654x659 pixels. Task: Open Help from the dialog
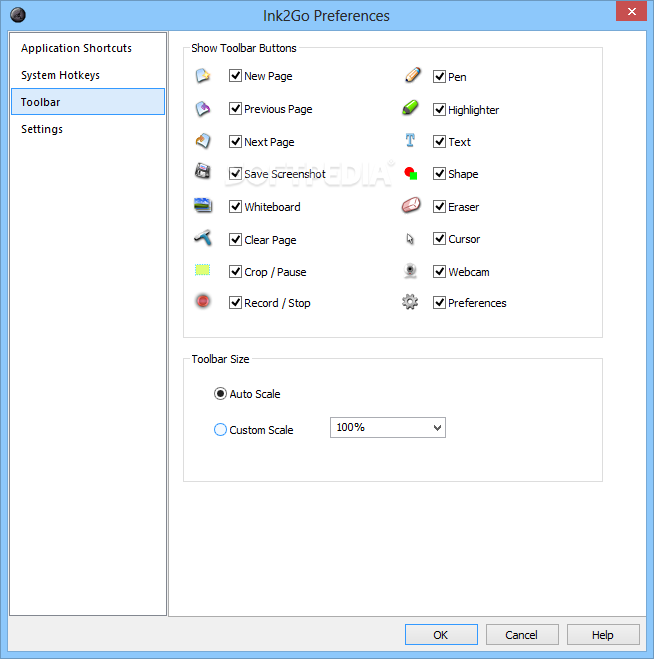point(603,634)
